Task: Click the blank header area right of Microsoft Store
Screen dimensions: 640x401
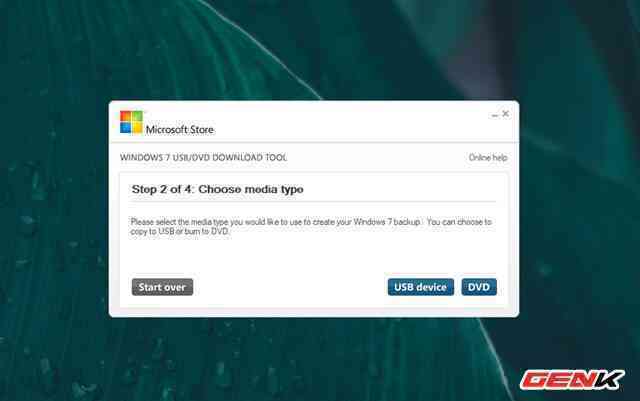Action: [x=350, y=124]
